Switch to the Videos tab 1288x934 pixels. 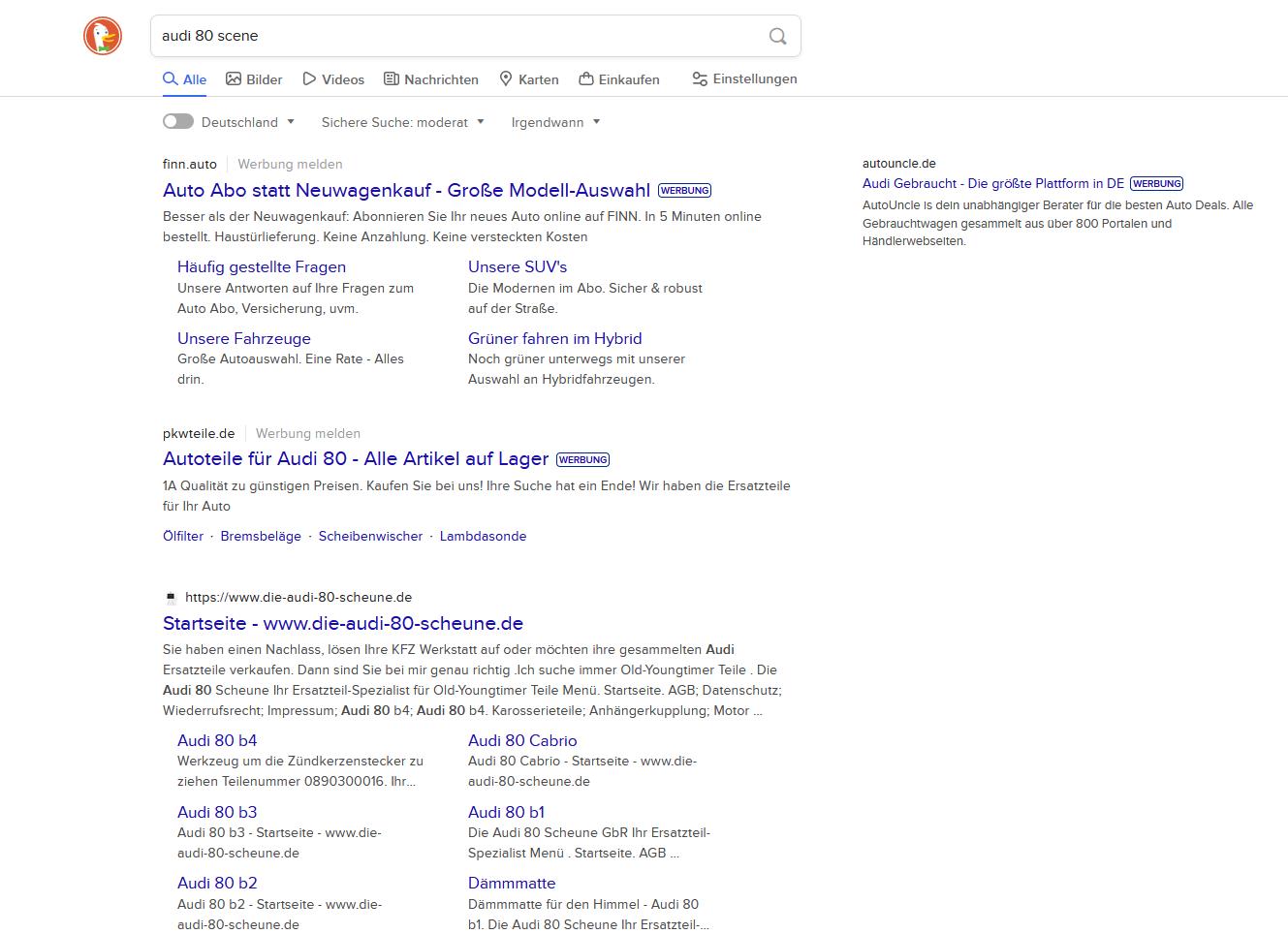(x=333, y=79)
